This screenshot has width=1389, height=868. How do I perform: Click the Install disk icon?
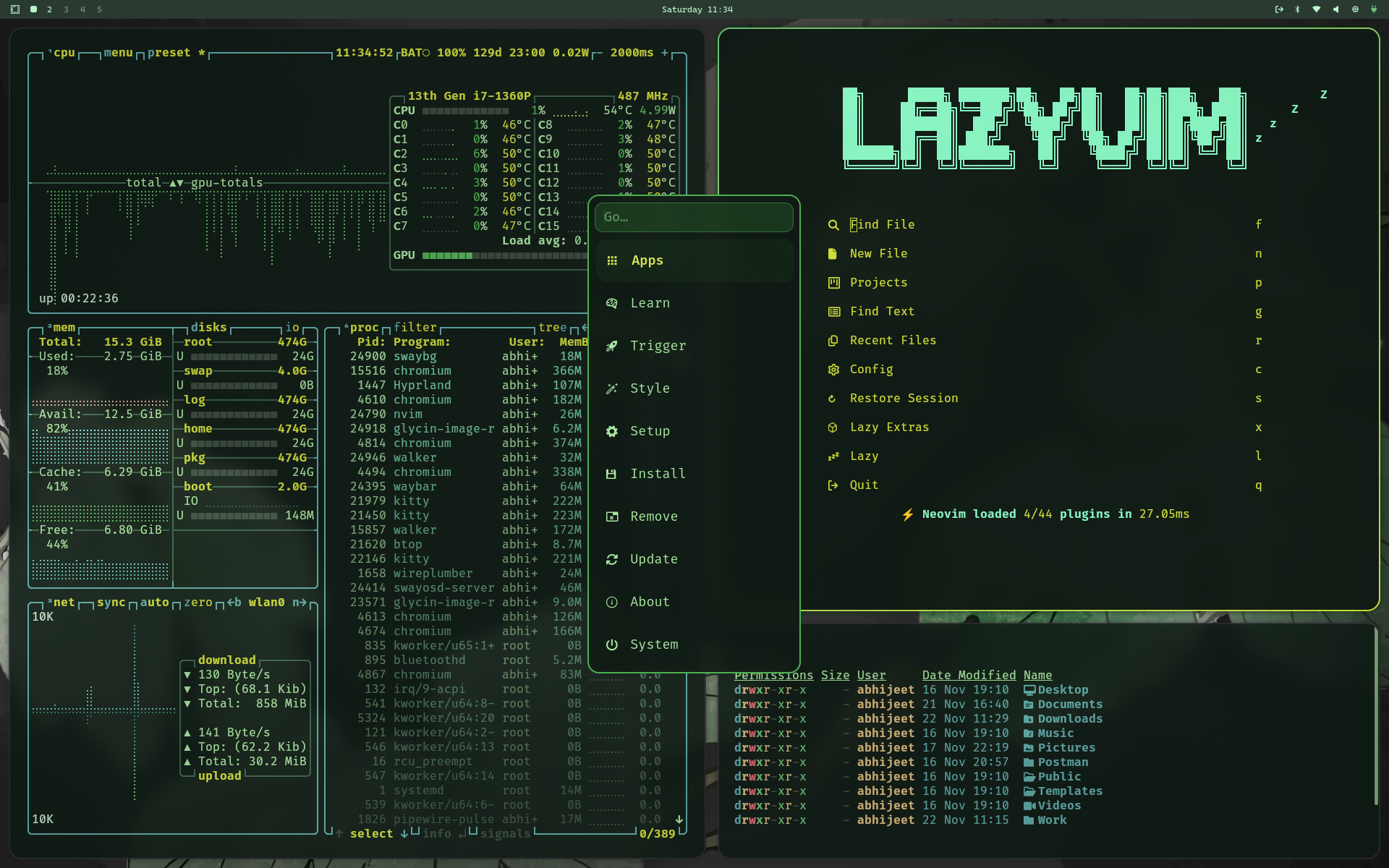(612, 474)
